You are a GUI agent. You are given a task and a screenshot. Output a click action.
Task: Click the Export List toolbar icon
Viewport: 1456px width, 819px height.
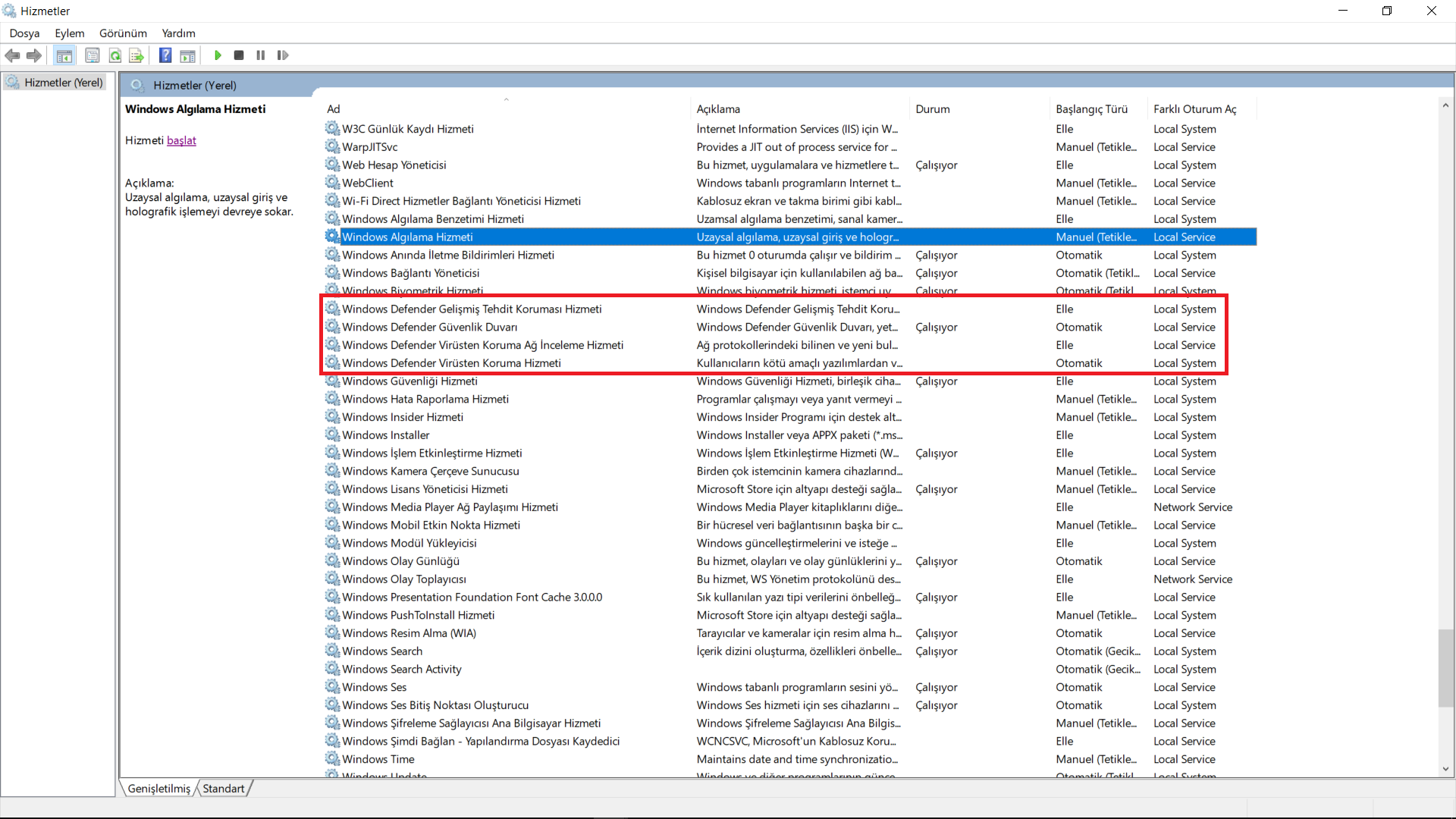[x=136, y=55]
